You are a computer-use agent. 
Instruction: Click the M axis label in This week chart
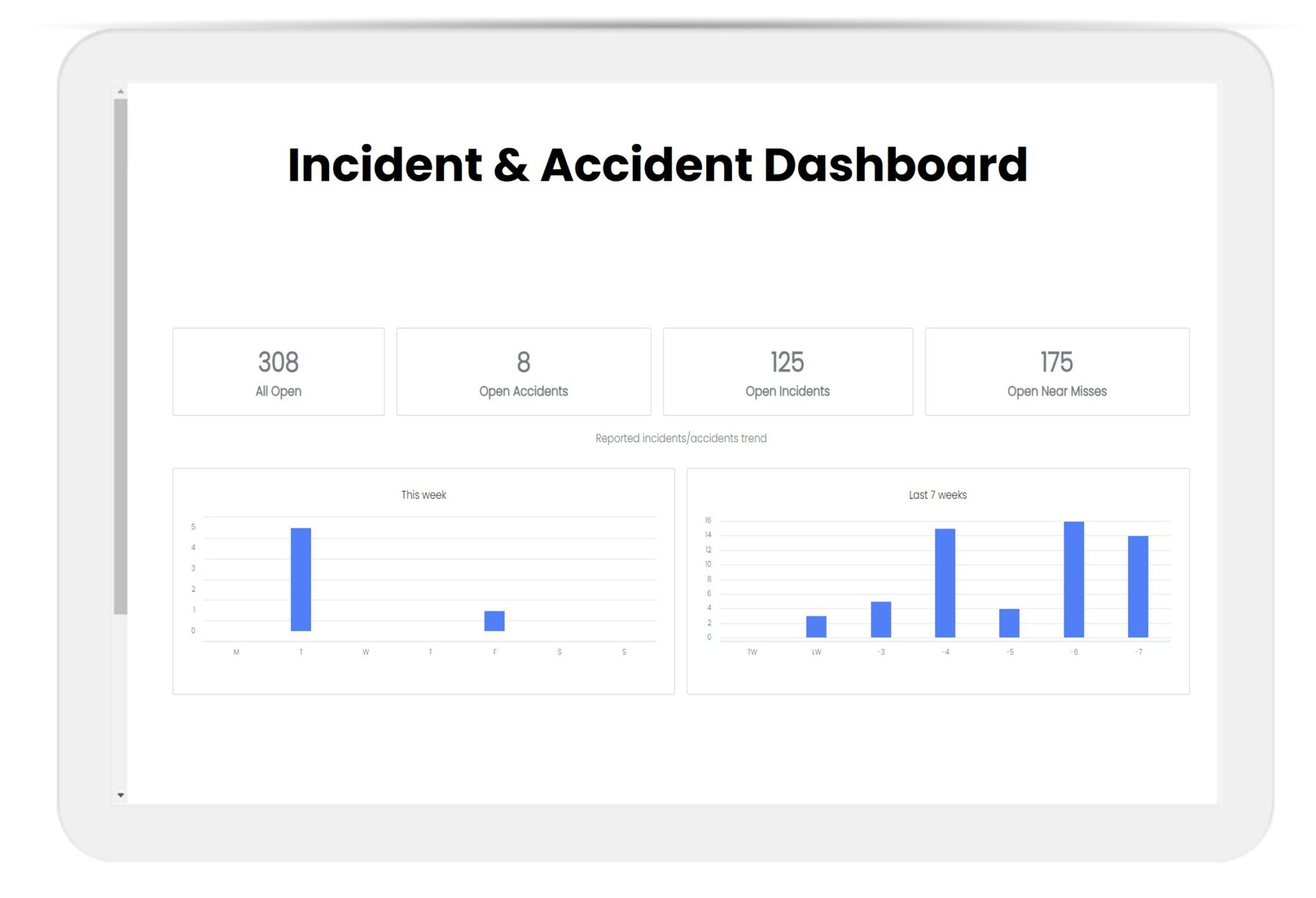tap(236, 651)
